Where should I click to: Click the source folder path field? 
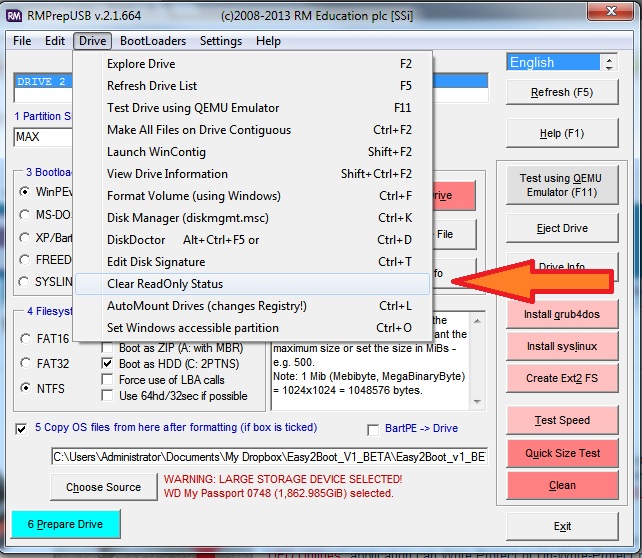tap(269, 457)
